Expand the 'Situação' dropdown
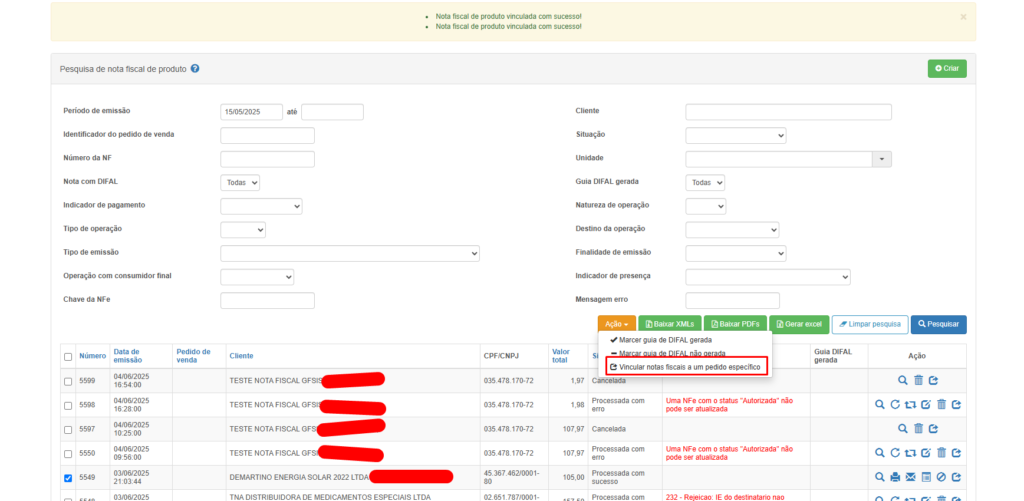The image size is (1024, 501). 735,135
